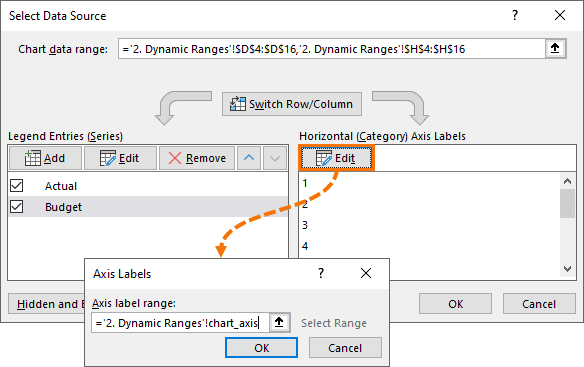Add a new legend series
Viewport: 584px width, 367px height.
click(x=45, y=158)
